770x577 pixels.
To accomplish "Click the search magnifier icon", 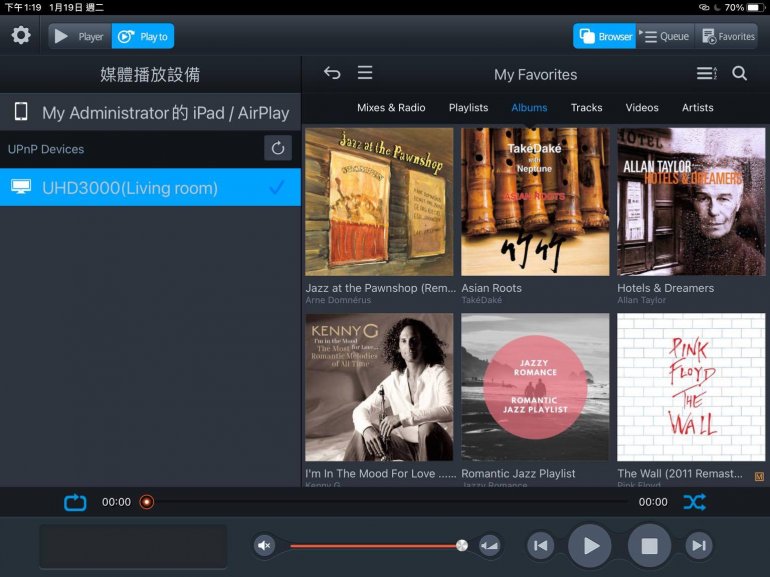I will tap(739, 73).
